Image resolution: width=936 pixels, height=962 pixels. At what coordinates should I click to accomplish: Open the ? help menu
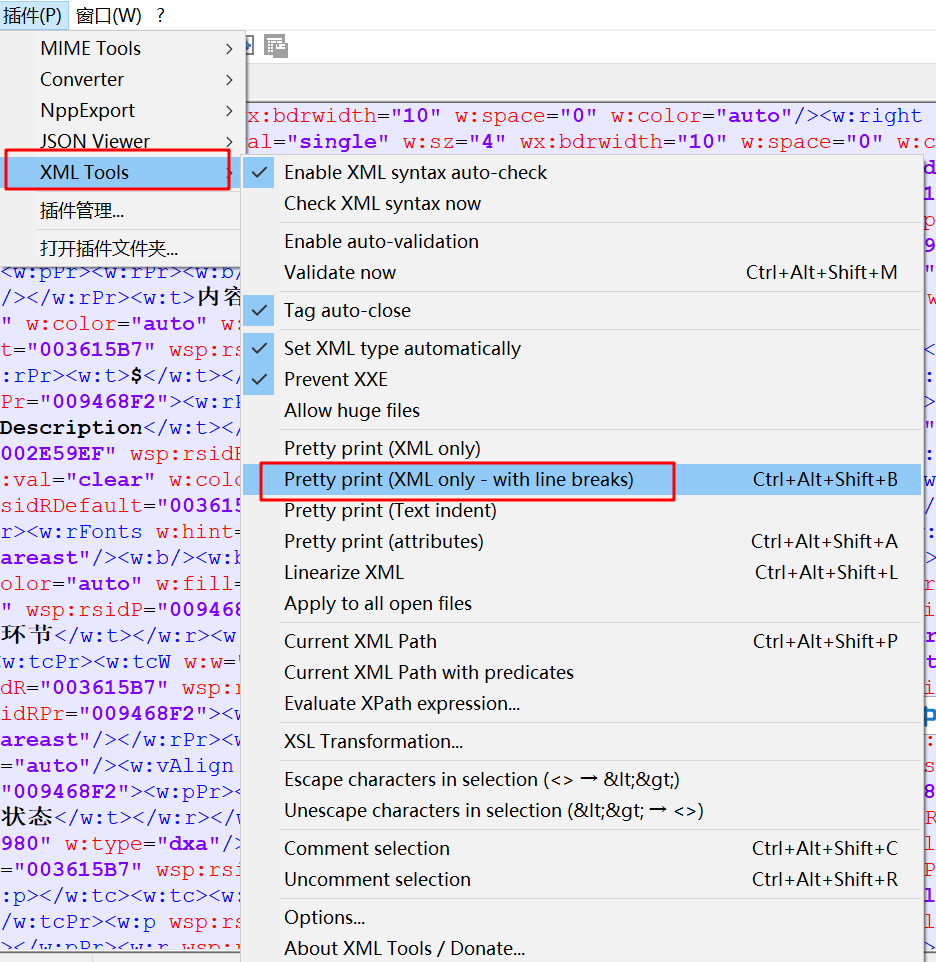(x=160, y=15)
